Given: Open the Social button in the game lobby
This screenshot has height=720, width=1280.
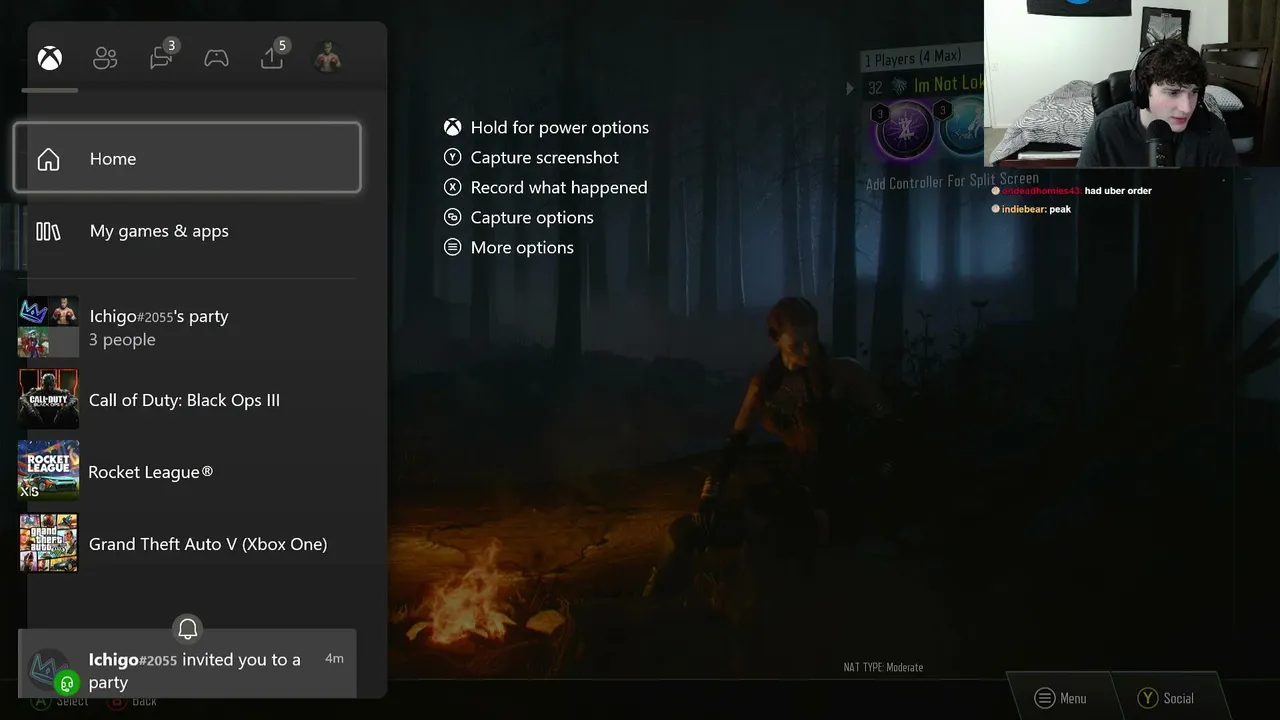Looking at the screenshot, I should (x=1167, y=698).
